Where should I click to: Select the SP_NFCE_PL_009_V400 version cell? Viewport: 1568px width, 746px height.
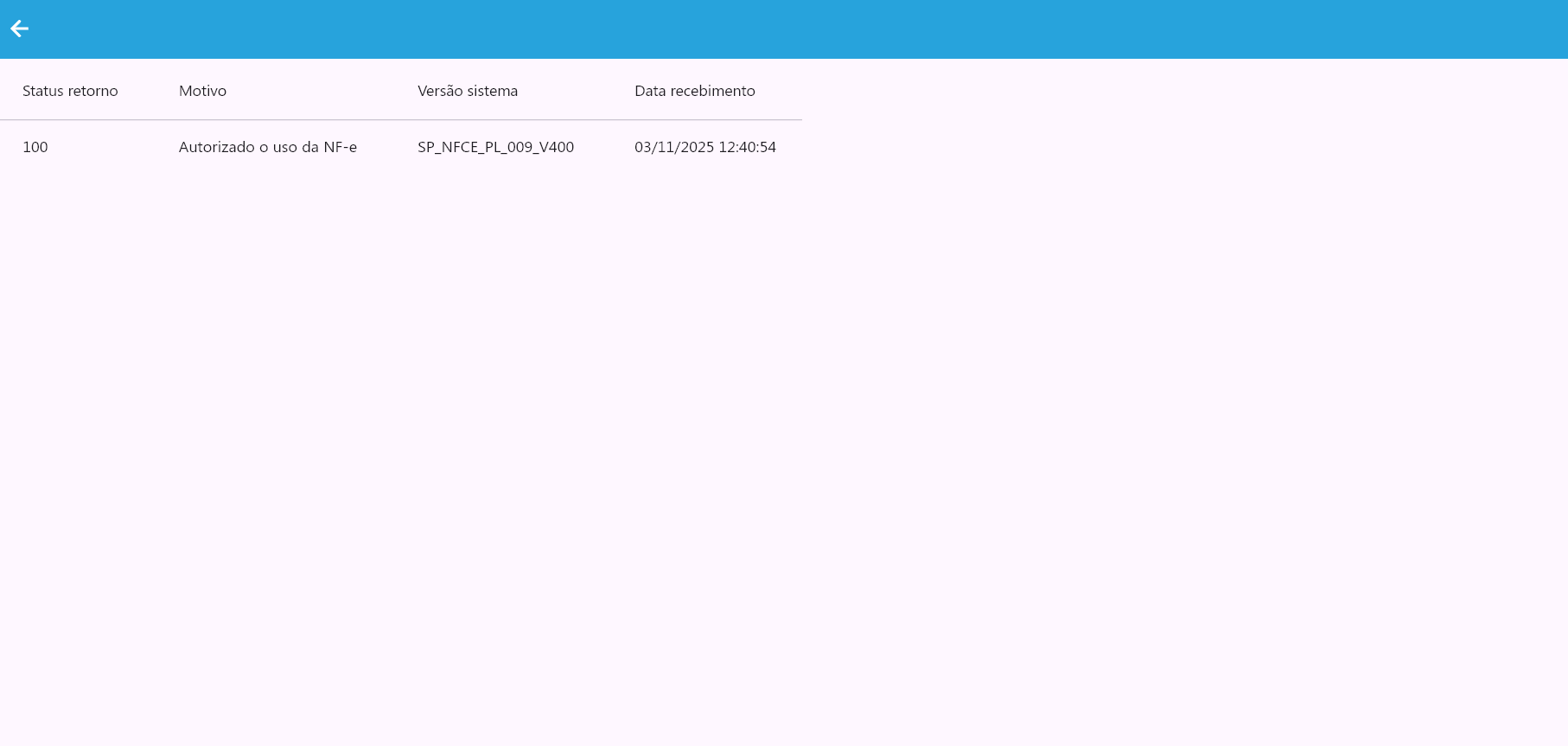coord(495,147)
